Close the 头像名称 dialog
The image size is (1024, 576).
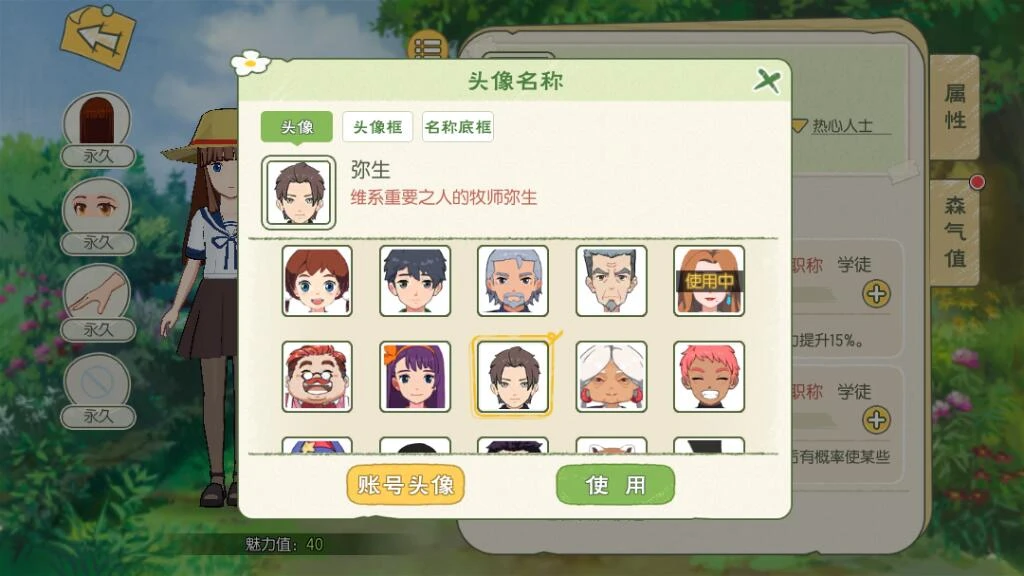pos(767,81)
